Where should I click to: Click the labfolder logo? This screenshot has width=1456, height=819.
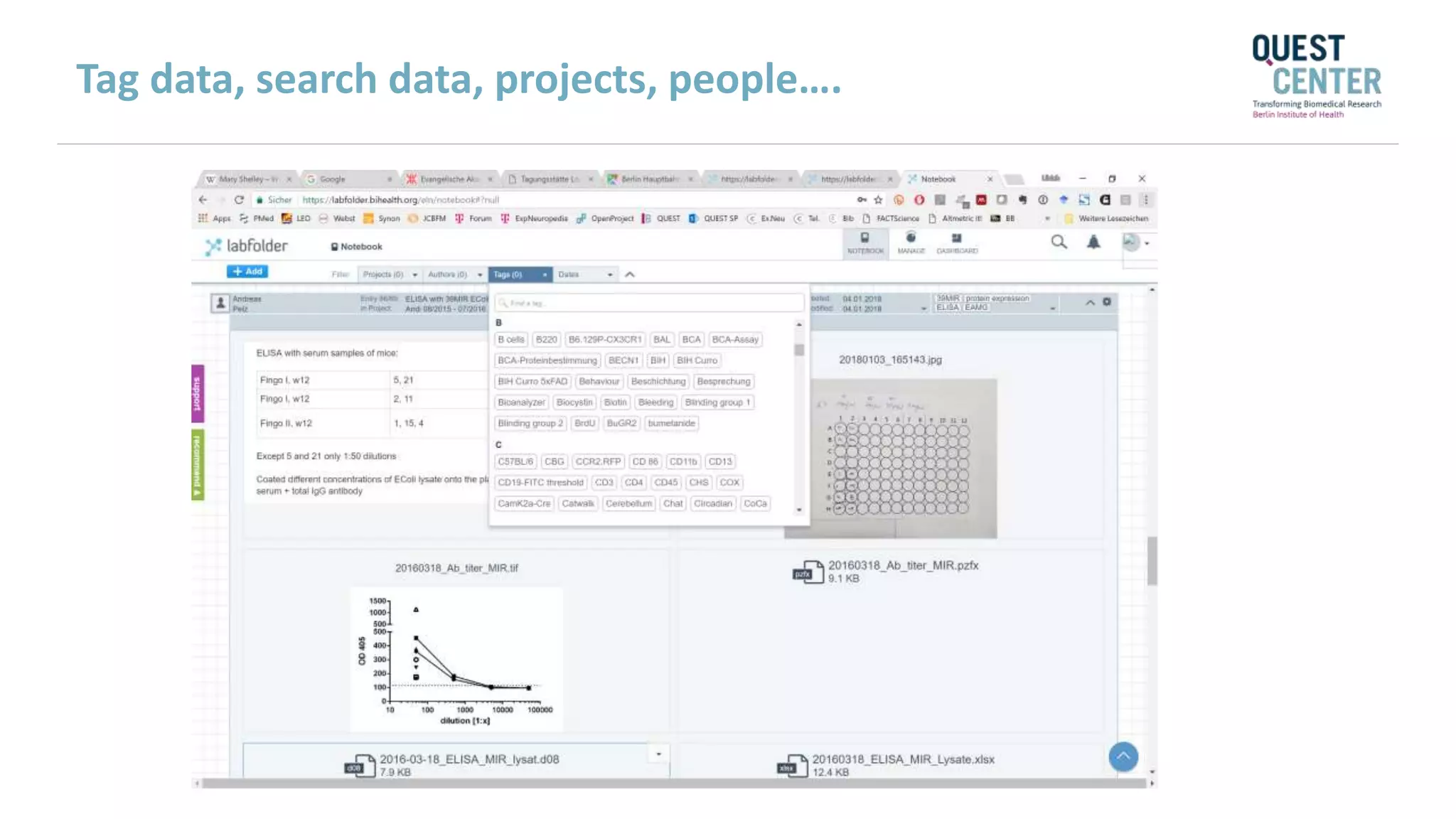click(x=246, y=246)
